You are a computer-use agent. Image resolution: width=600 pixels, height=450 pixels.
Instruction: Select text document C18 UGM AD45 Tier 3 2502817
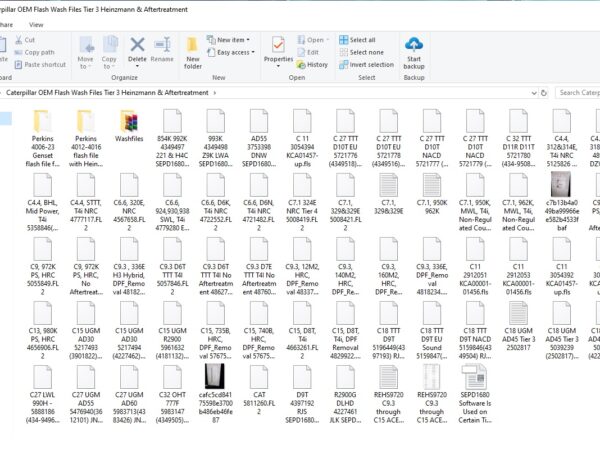click(518, 326)
